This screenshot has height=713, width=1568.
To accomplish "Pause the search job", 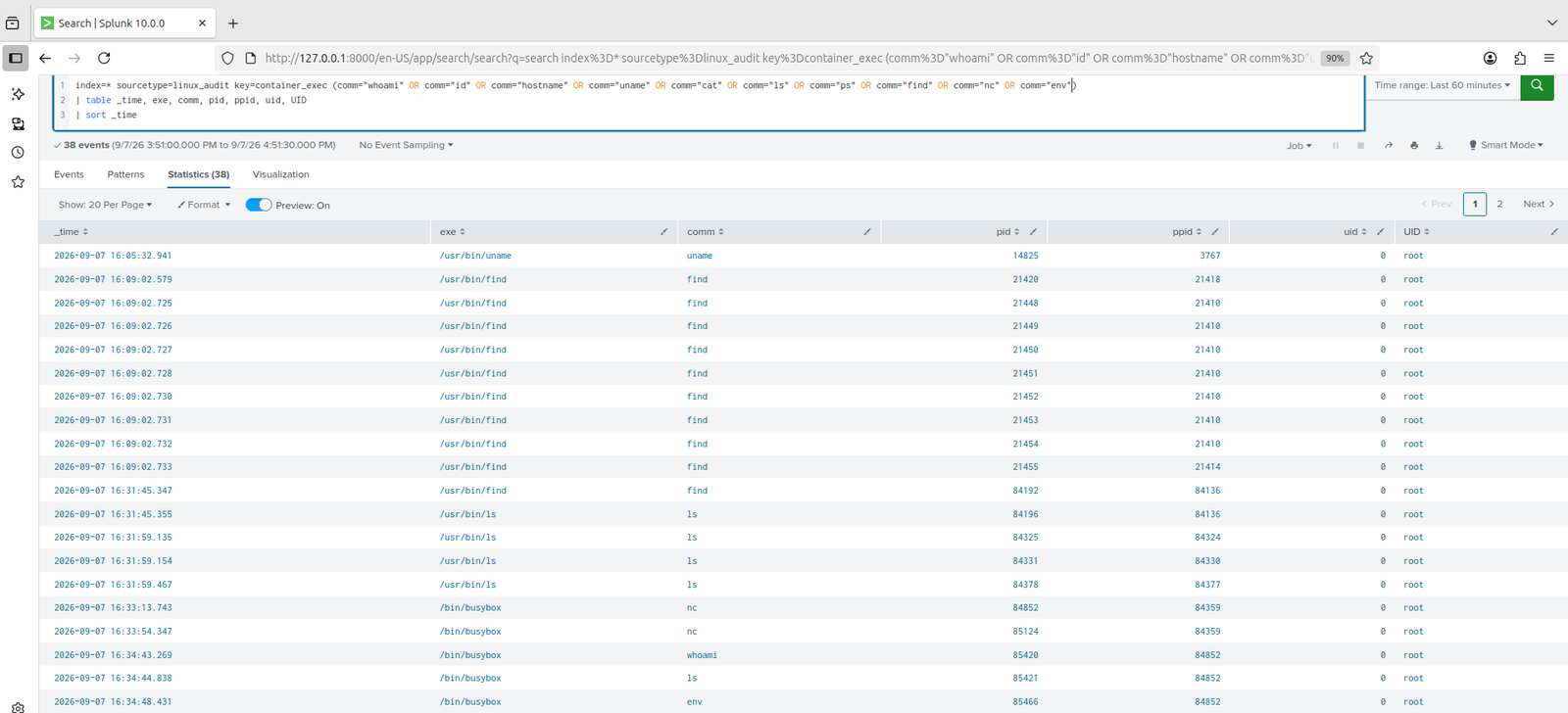I will pyautogui.click(x=1335, y=146).
